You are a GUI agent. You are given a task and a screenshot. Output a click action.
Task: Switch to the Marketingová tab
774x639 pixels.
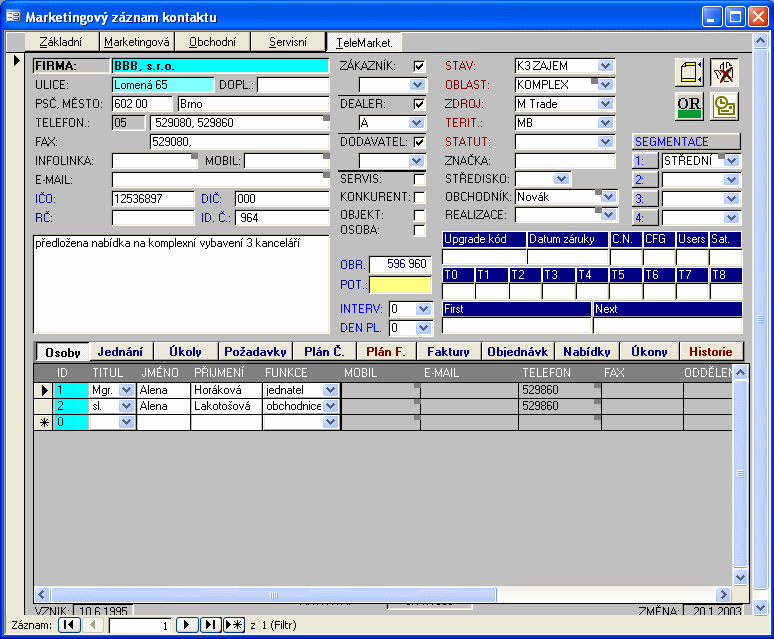[x=137, y=42]
